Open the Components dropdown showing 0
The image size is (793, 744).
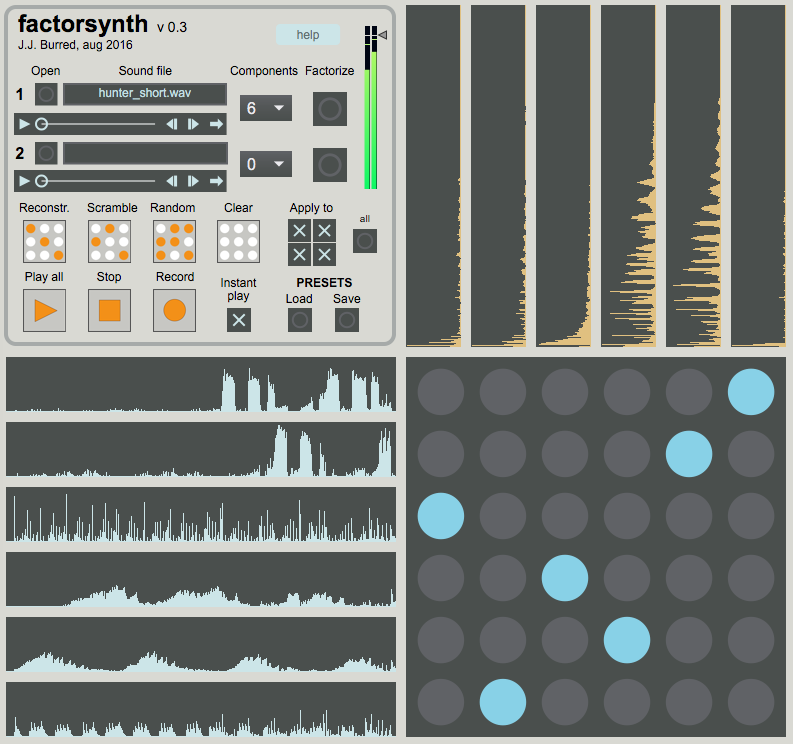click(266, 164)
